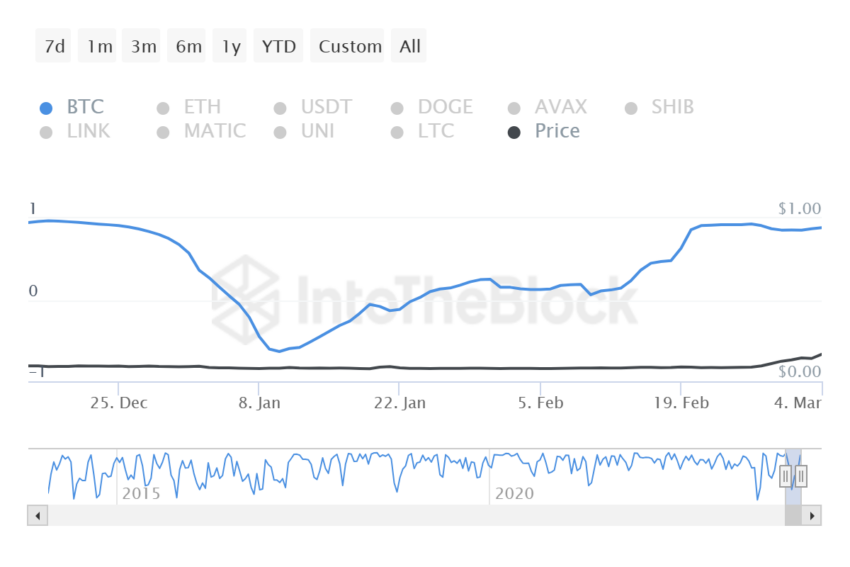Click the navigator scroll-right arrow

click(x=812, y=516)
